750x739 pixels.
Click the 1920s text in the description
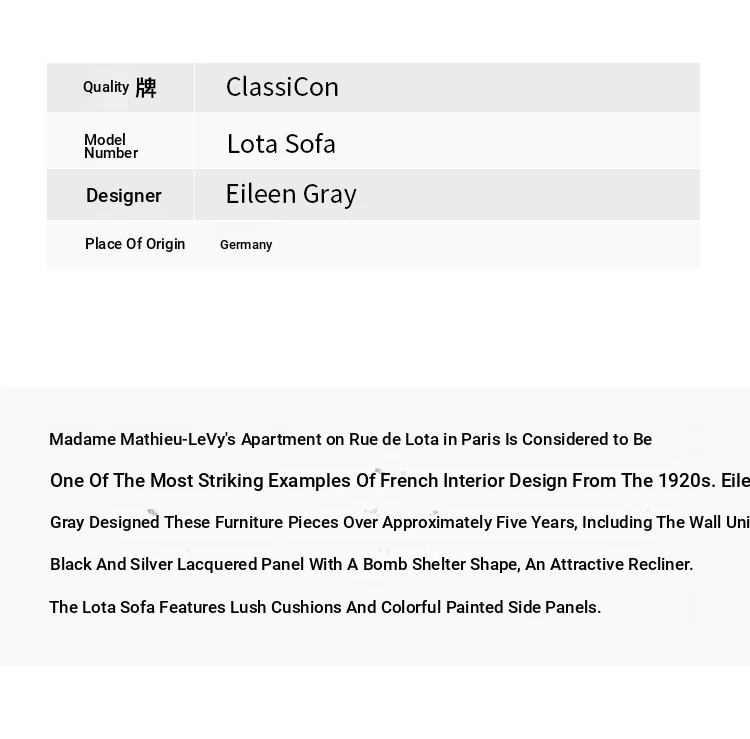point(684,481)
